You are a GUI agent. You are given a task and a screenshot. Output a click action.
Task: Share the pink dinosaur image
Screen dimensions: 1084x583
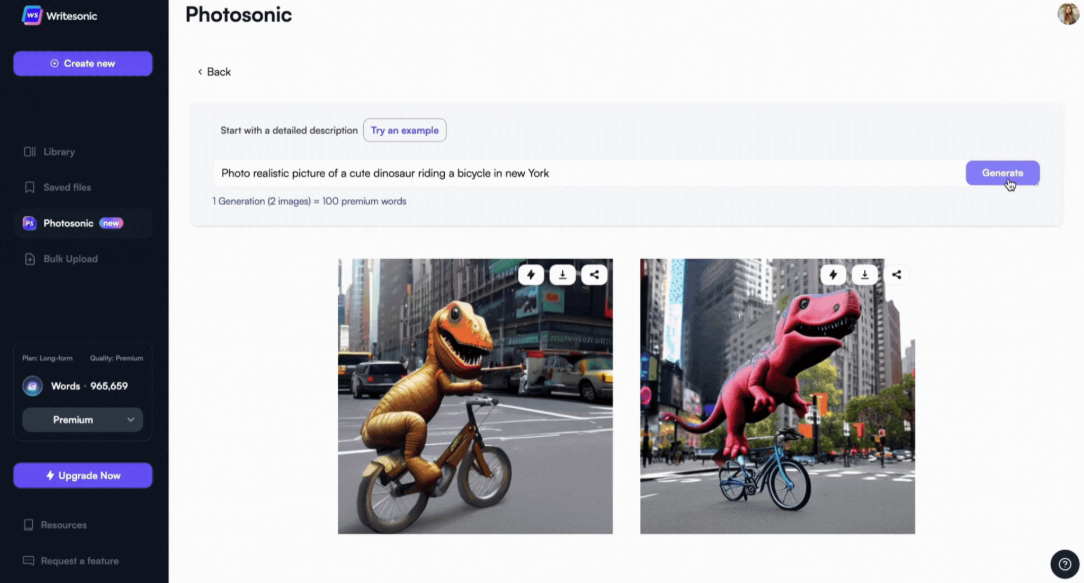897,275
